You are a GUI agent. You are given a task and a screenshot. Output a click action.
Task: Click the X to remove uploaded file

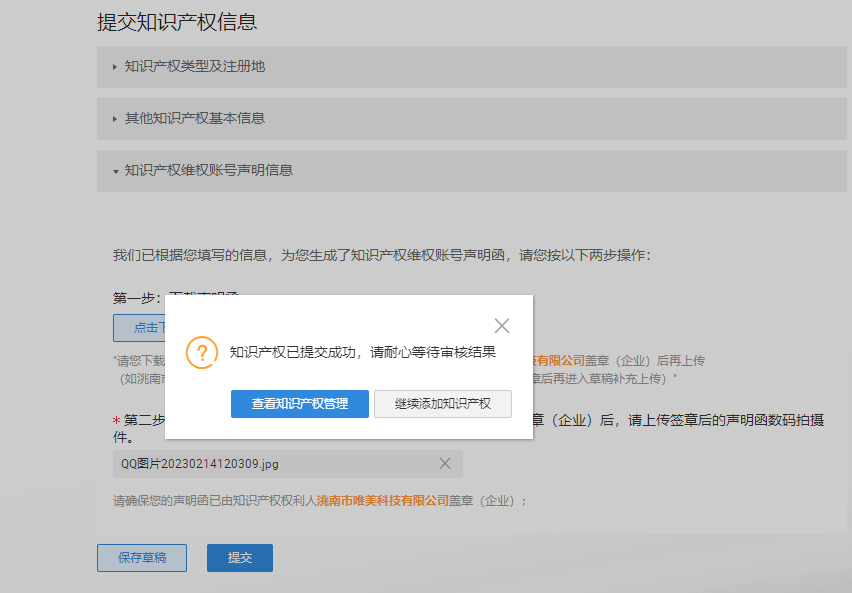[x=447, y=464]
